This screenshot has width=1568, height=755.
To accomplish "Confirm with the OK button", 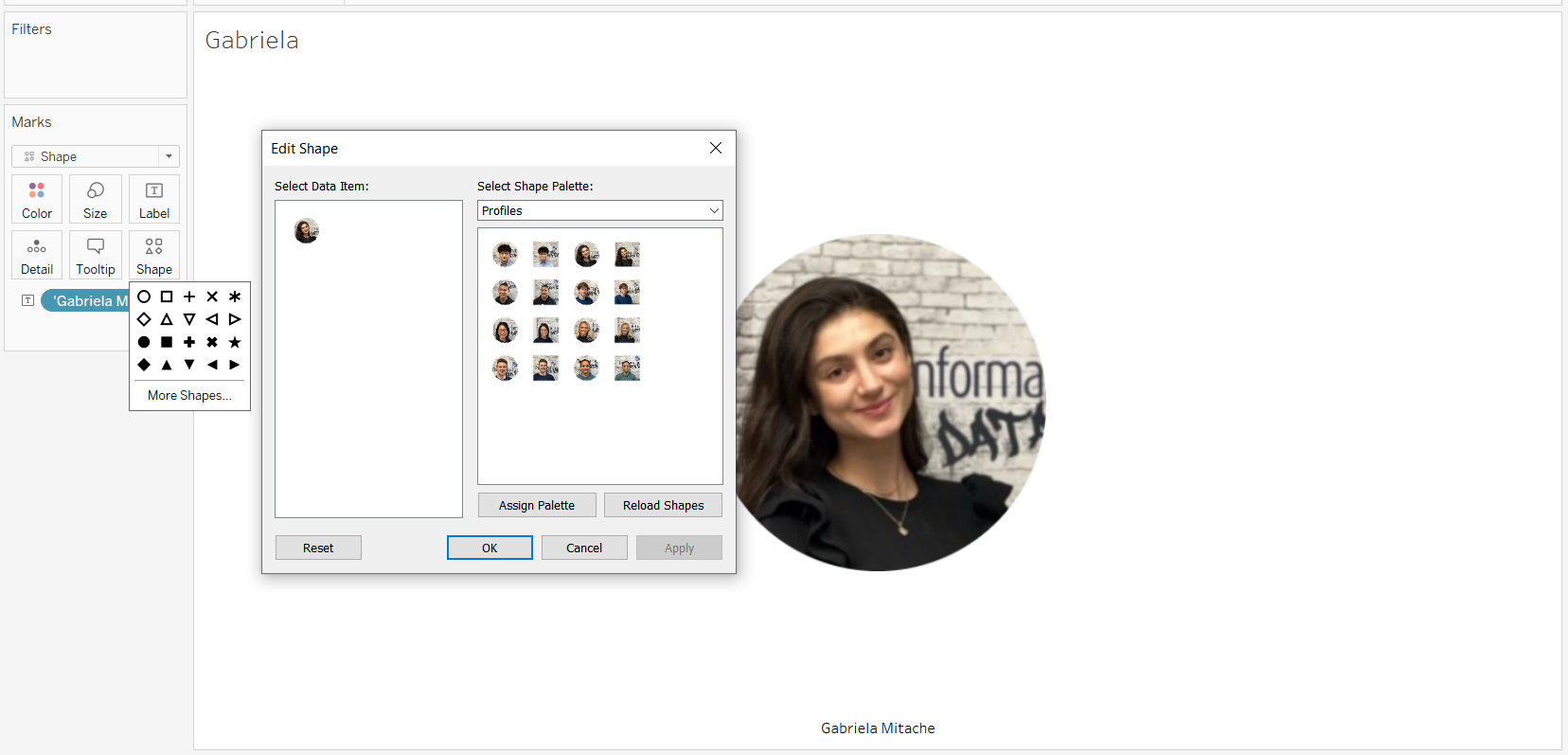I will point(490,548).
